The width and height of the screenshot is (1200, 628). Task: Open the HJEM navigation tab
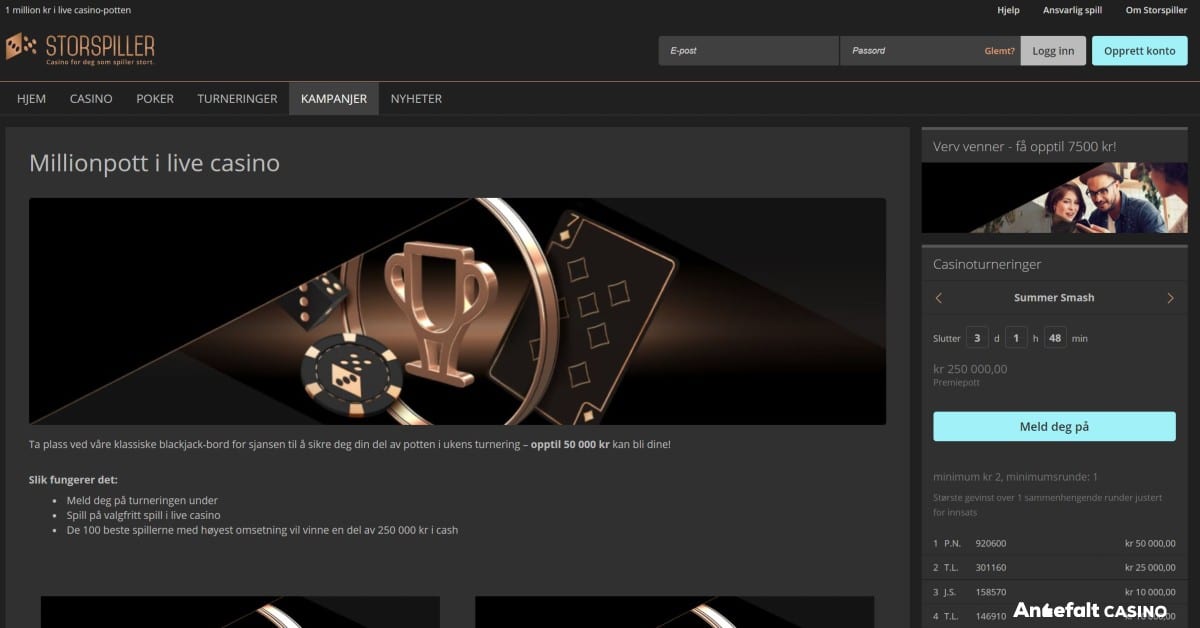(x=32, y=99)
